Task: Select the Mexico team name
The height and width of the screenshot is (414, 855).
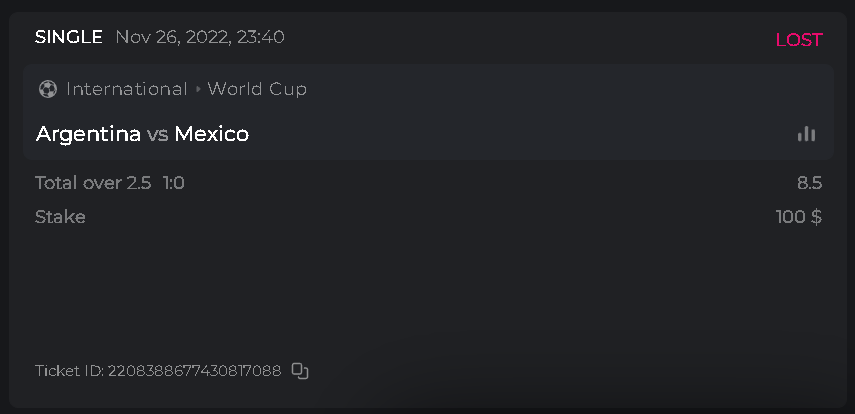Action: 212,134
